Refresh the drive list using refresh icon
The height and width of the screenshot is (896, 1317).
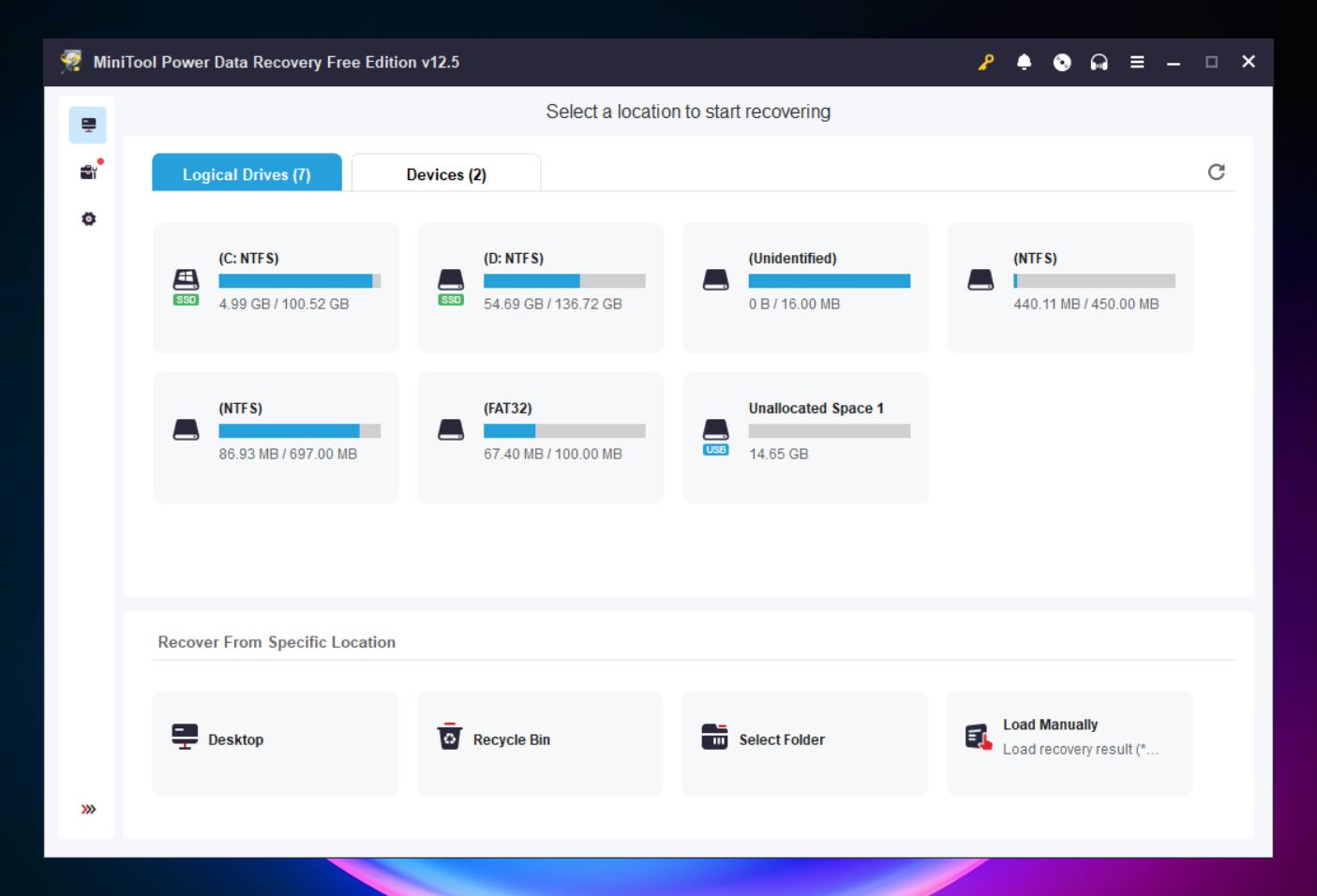pos(1216,172)
